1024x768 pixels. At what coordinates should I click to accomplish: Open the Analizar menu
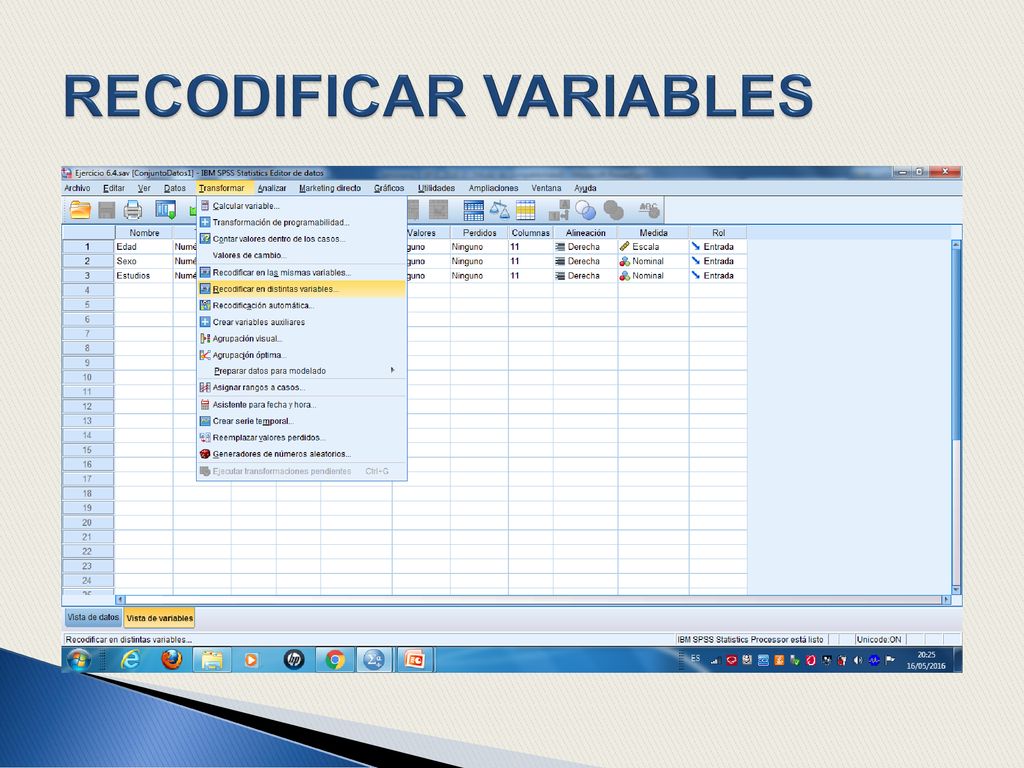[x=272, y=188]
